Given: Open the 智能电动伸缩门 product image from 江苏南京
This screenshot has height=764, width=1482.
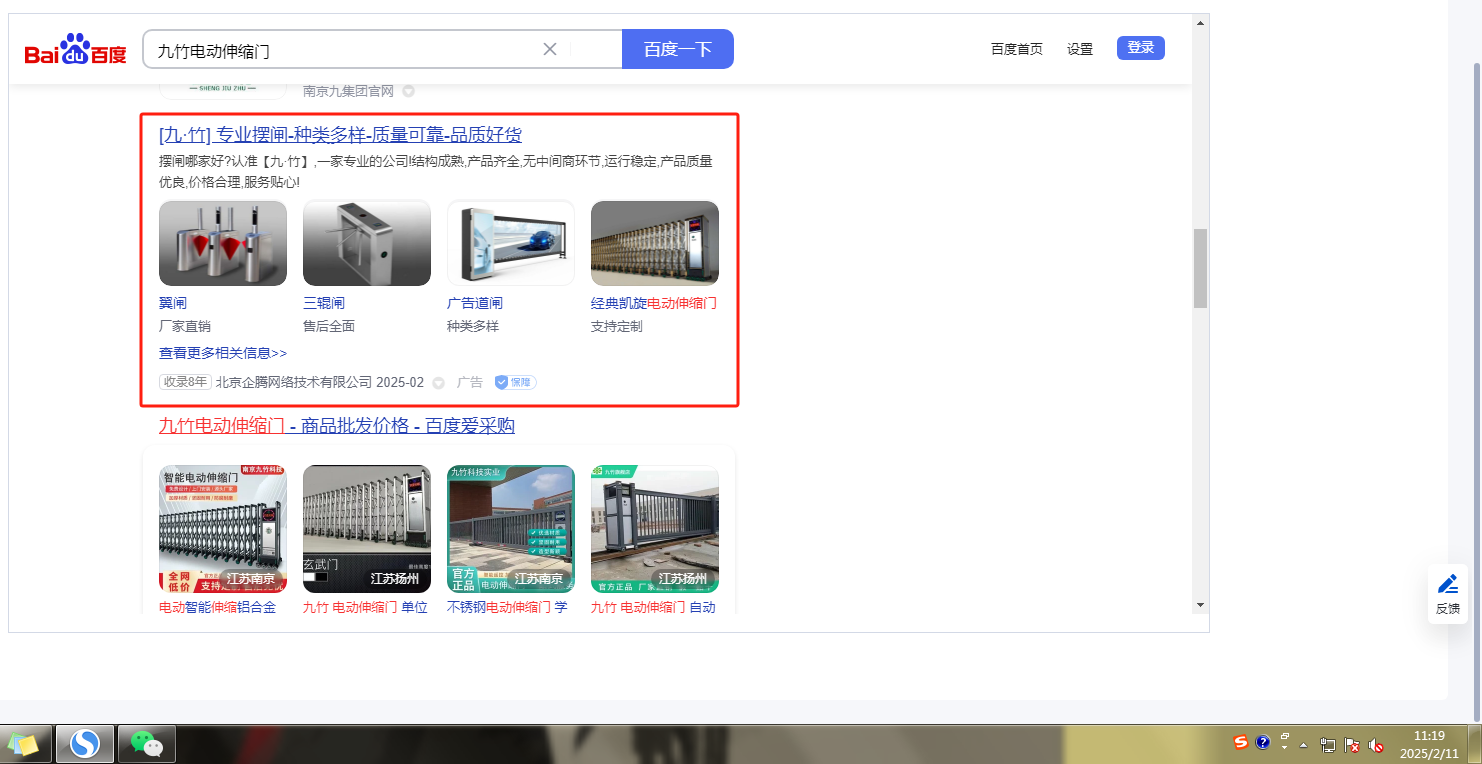Looking at the screenshot, I should coord(223,529).
